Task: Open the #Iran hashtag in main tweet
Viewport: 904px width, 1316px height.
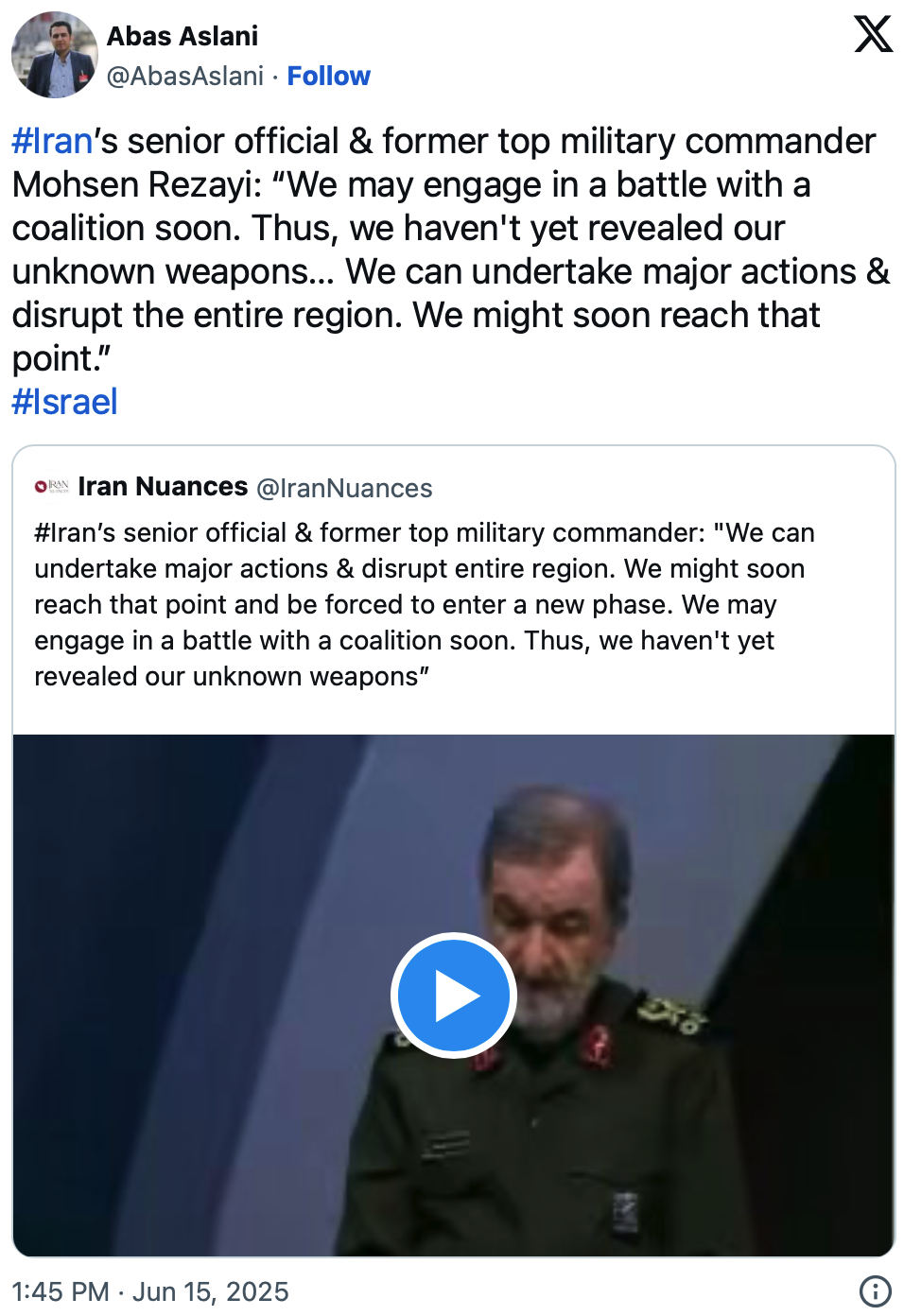Action: 52,141
